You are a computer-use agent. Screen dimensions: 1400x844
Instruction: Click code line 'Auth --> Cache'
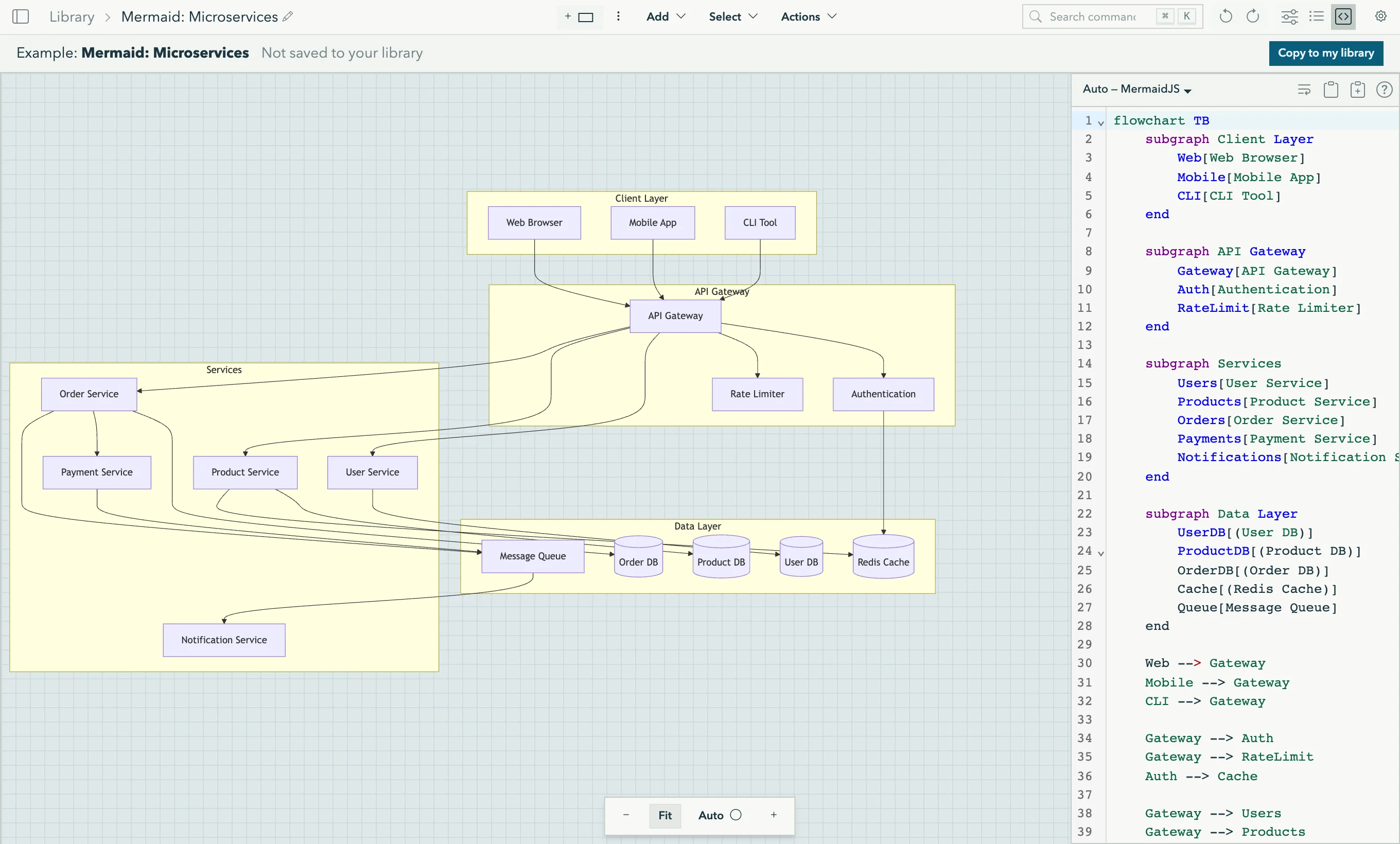[1201, 777]
